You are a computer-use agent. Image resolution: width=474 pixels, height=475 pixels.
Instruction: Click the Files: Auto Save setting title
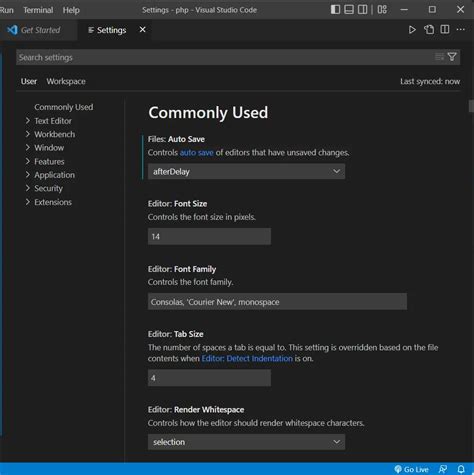176,139
